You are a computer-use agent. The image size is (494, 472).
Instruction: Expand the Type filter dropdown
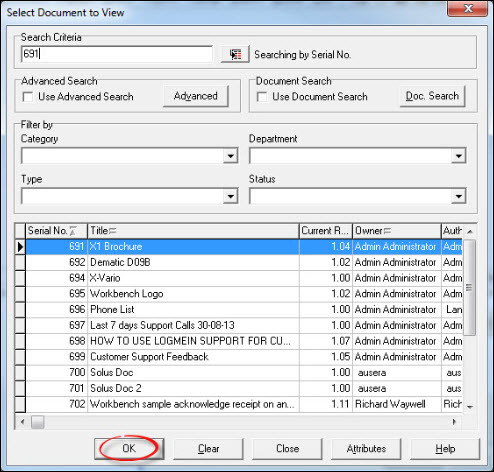pos(230,196)
